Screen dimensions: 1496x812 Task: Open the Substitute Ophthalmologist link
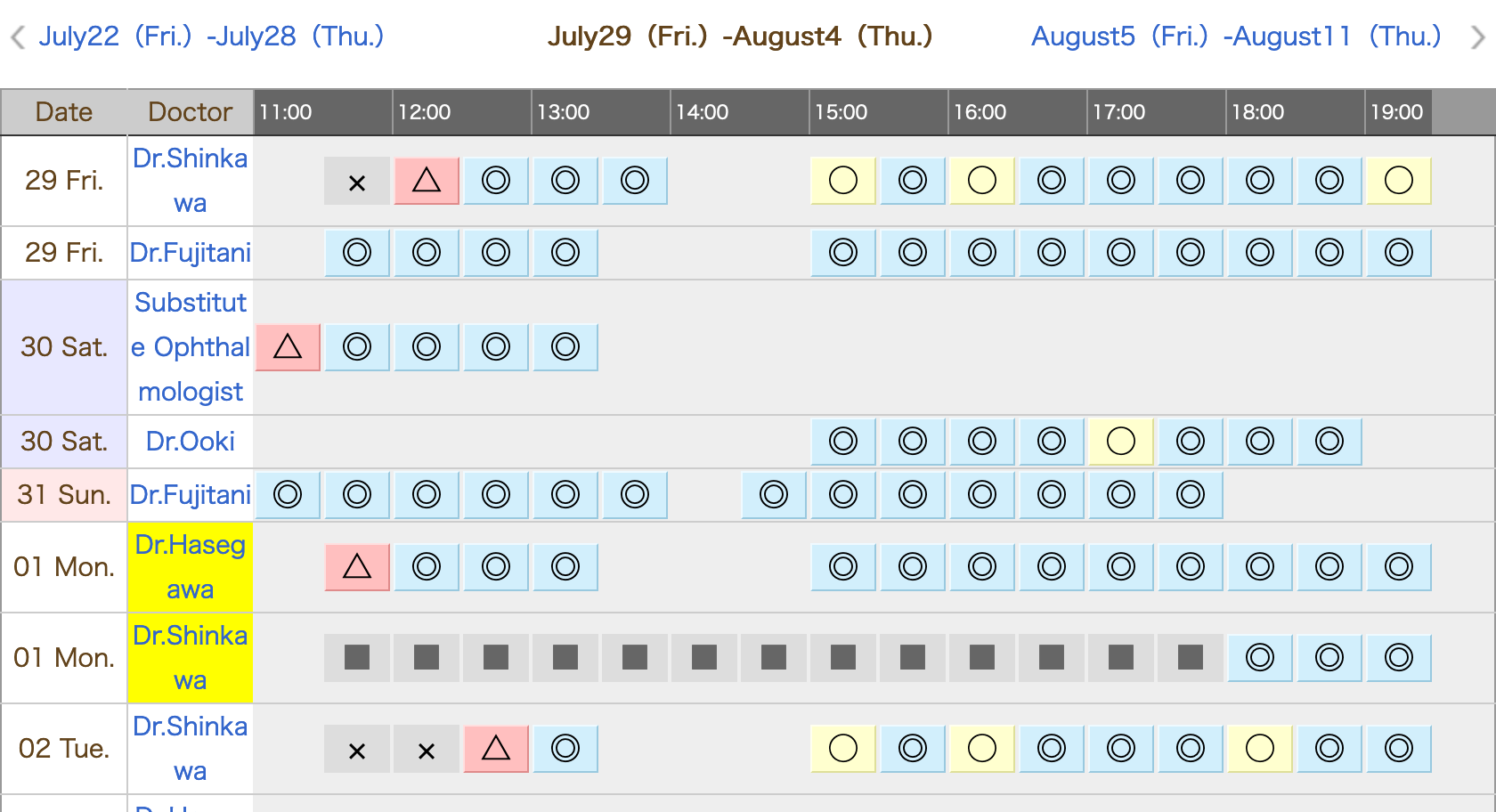190,347
